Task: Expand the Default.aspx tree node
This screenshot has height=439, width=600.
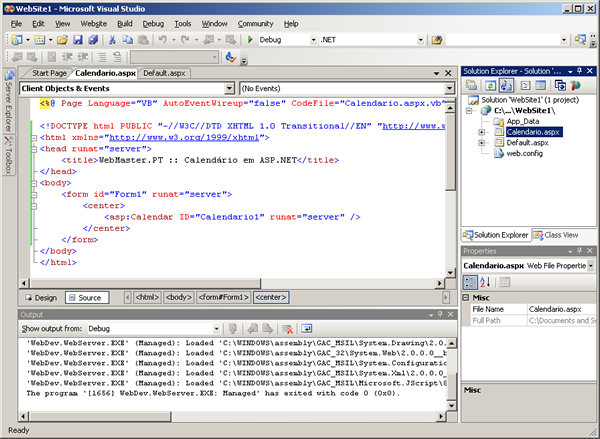Action: (481, 143)
